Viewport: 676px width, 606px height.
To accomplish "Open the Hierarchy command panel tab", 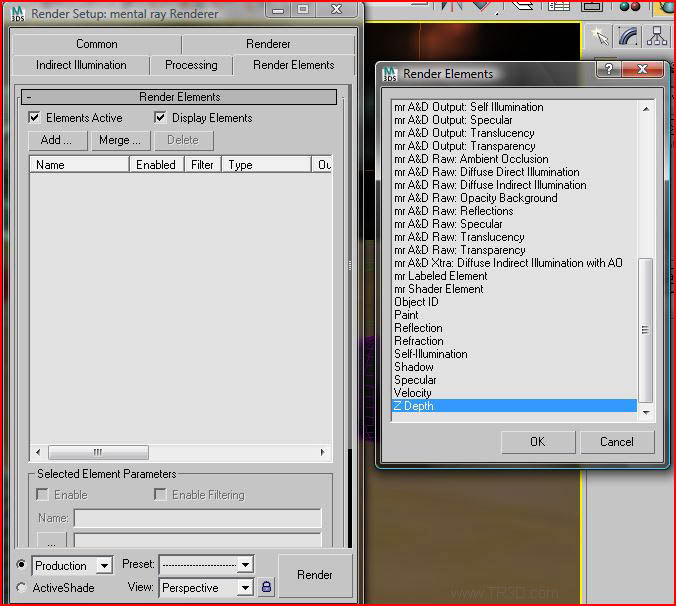I will click(x=657, y=37).
